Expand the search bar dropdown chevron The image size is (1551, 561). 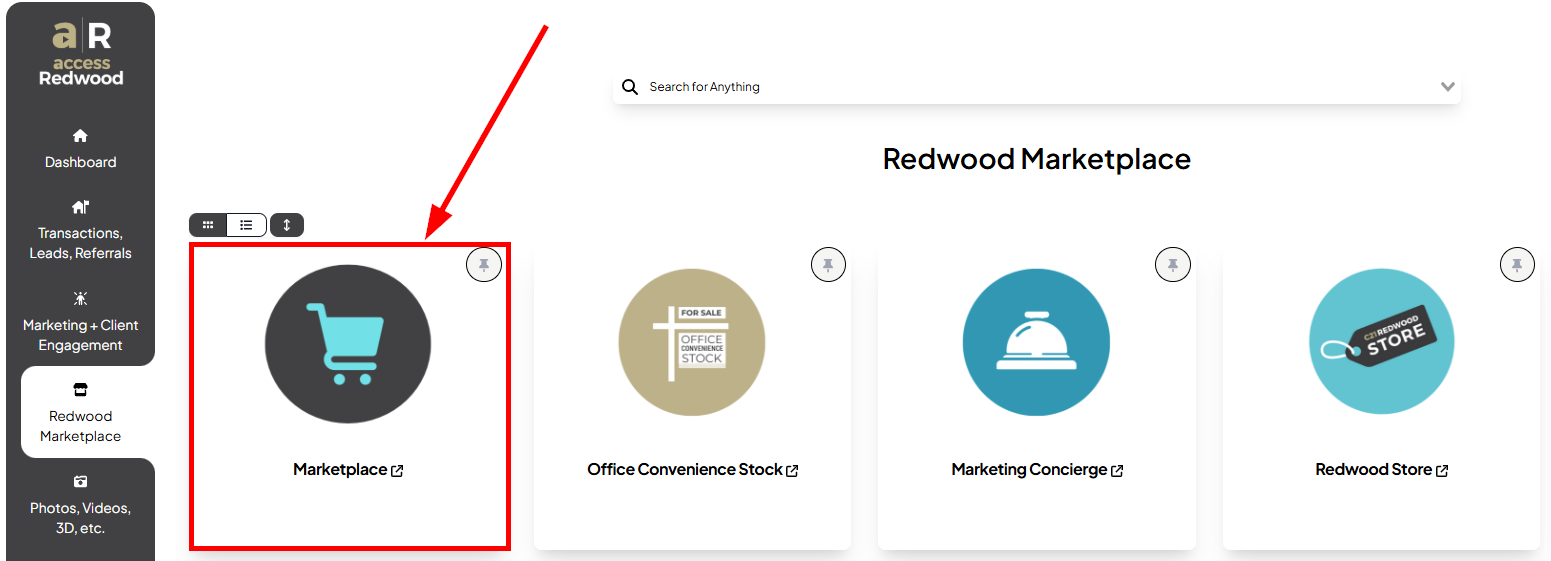[x=1447, y=87]
